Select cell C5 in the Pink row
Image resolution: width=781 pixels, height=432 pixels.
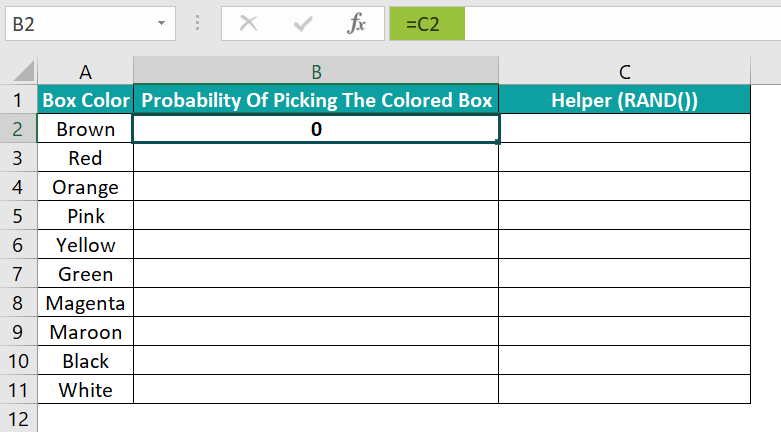point(625,215)
